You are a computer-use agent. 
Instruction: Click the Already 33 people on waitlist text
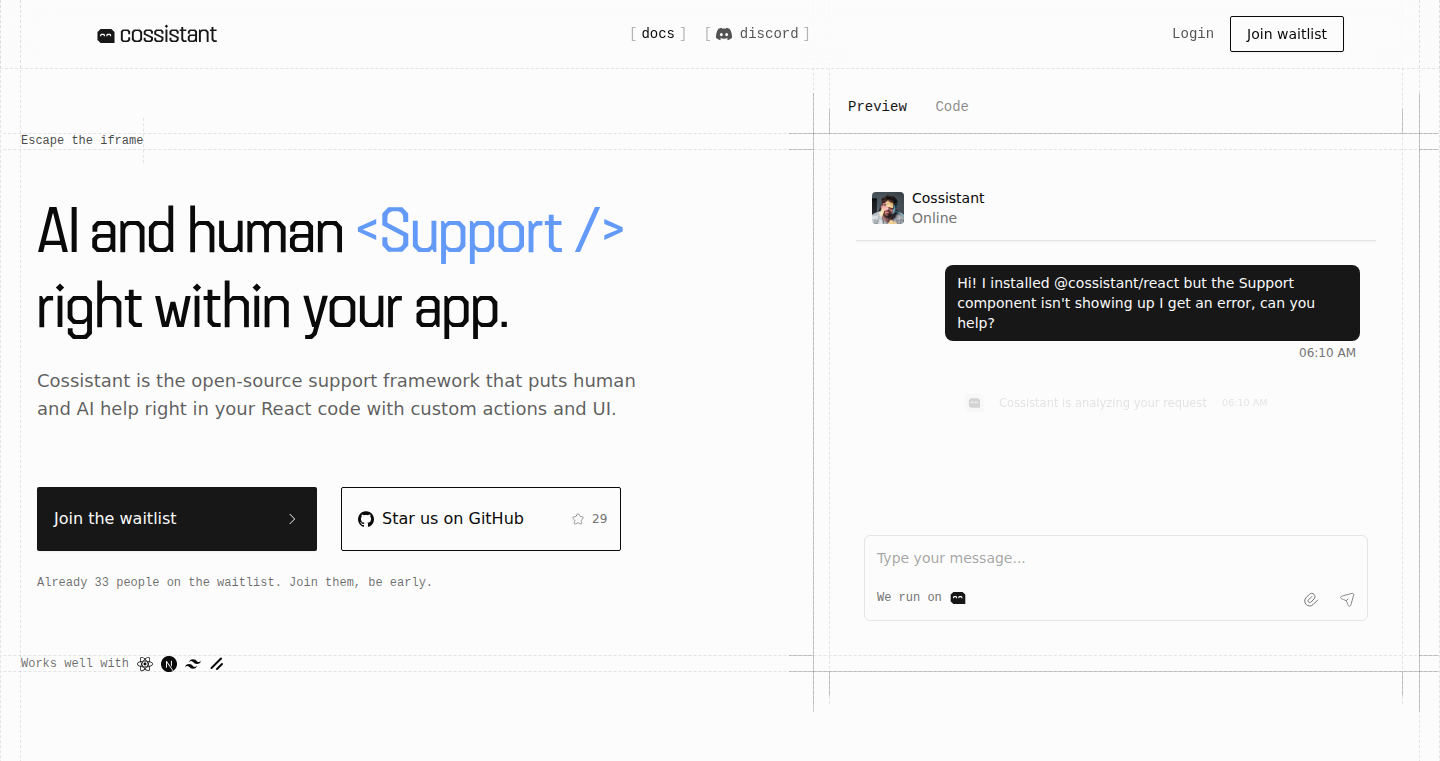[235, 582]
